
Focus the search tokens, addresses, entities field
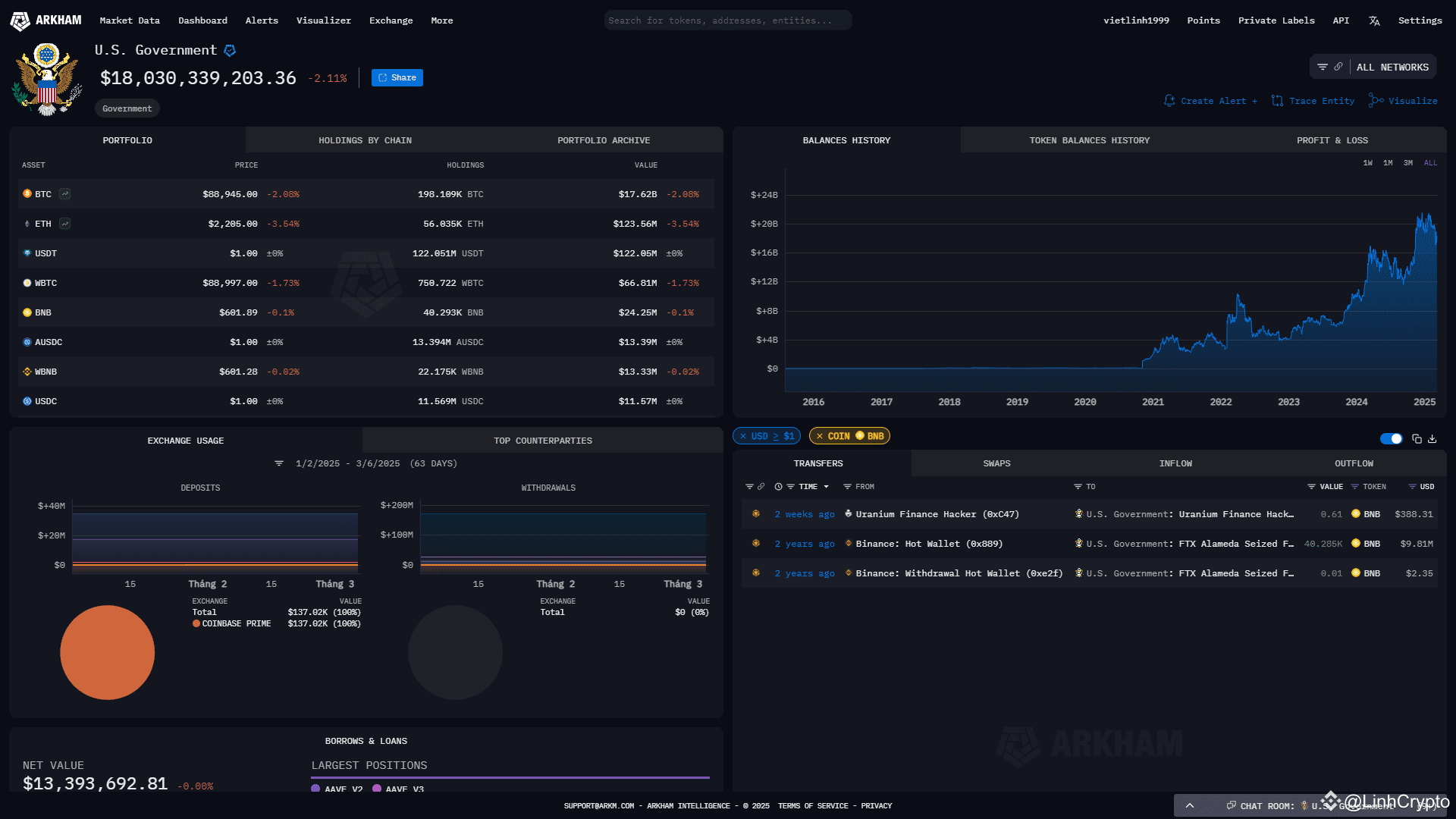coord(728,20)
